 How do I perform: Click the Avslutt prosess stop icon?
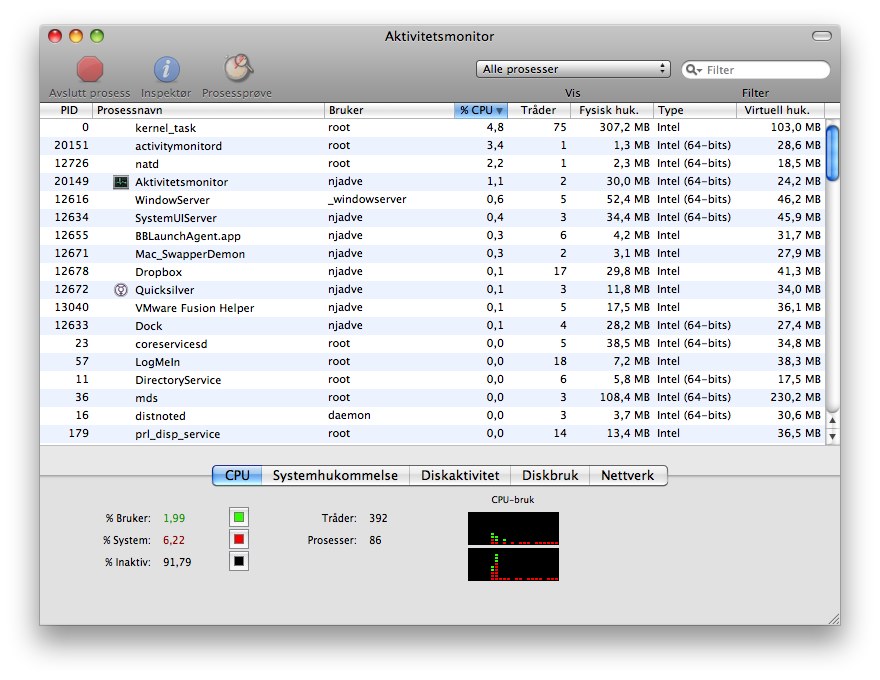point(90,70)
